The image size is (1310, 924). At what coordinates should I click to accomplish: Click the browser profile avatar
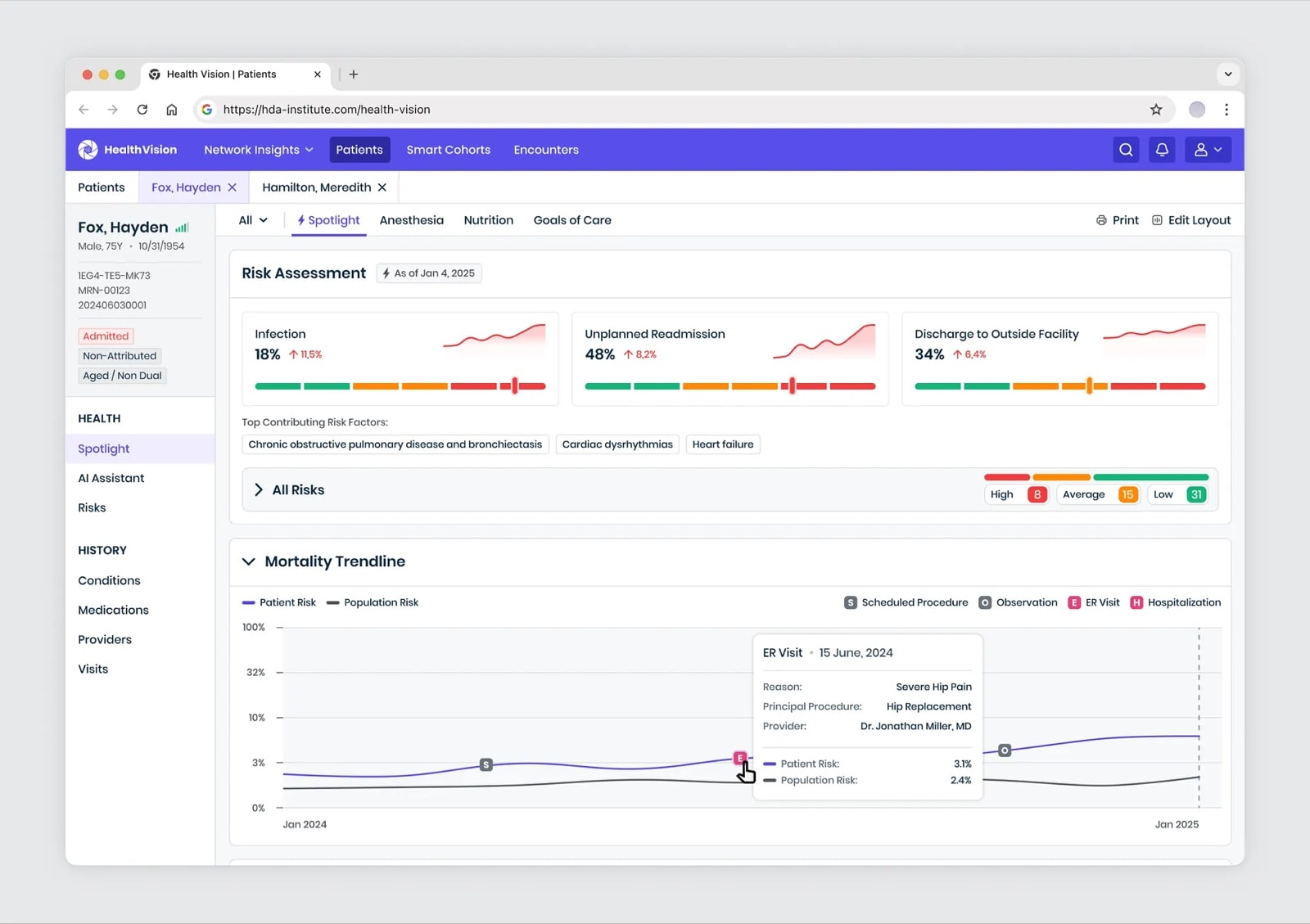1197,110
